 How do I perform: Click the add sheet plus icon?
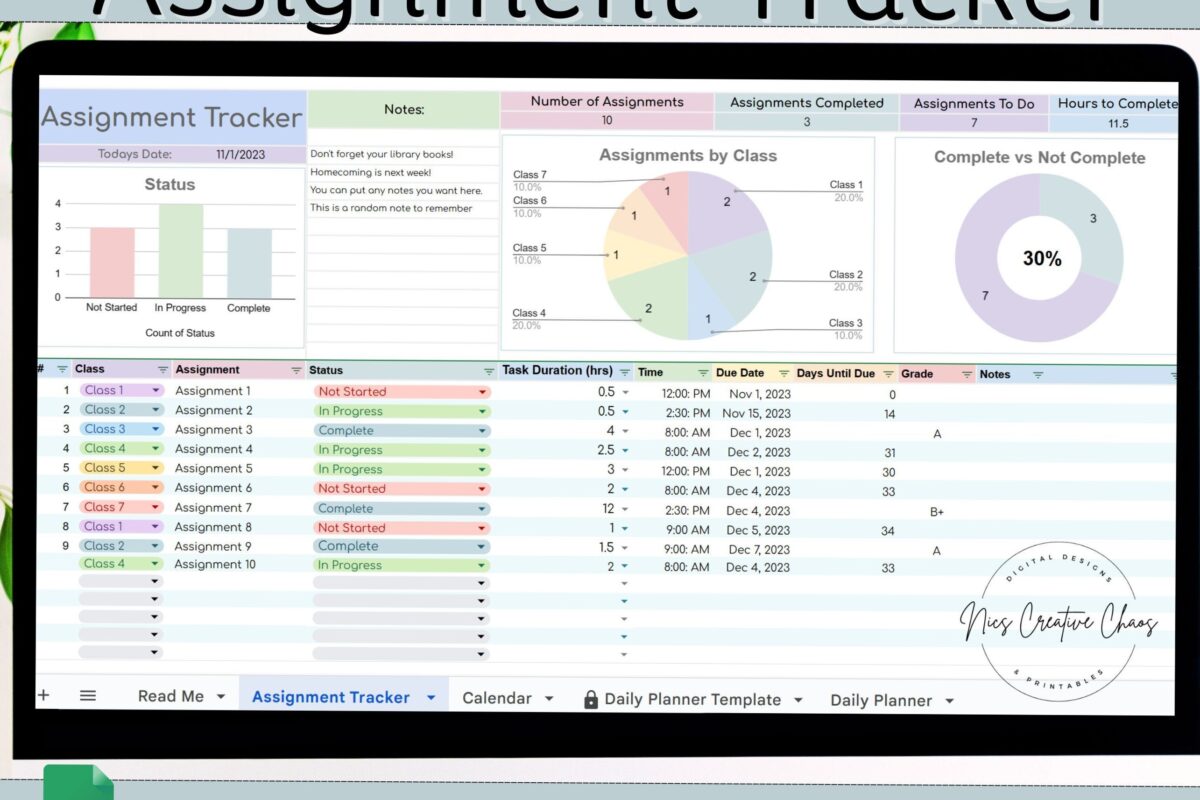[x=43, y=695]
